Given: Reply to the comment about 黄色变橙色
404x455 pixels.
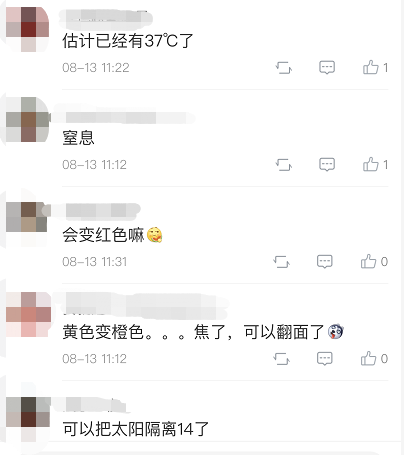Looking at the screenshot, I should coord(325,359).
